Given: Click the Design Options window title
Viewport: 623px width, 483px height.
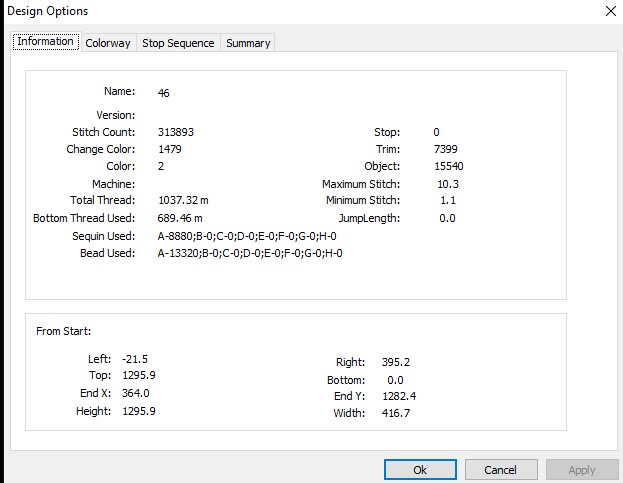Looking at the screenshot, I should 48,11.
